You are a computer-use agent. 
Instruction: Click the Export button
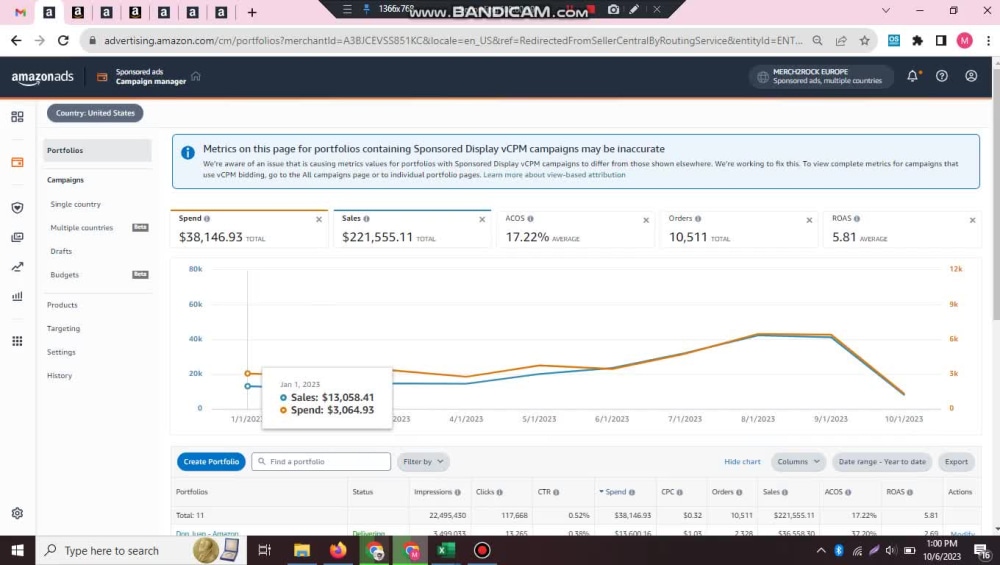click(x=956, y=462)
